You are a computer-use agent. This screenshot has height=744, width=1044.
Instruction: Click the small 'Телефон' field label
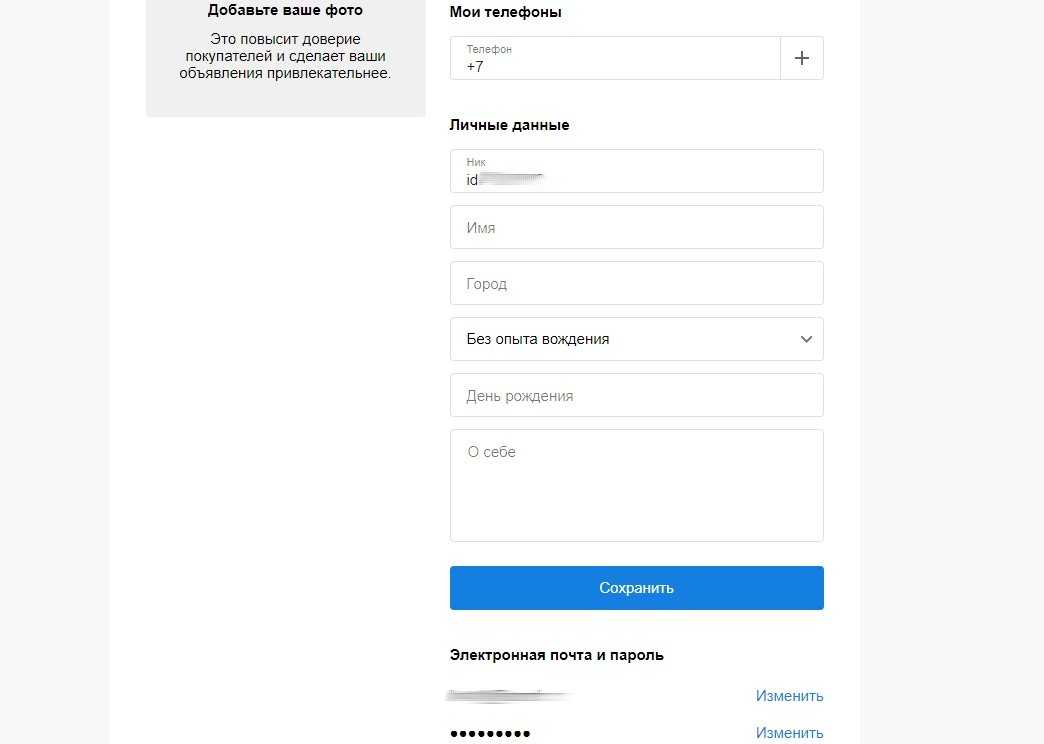(489, 49)
